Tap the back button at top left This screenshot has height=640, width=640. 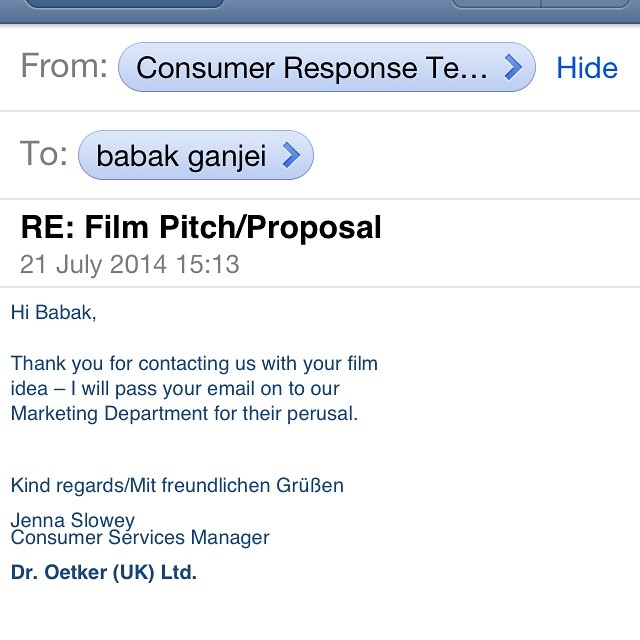(124, 3)
